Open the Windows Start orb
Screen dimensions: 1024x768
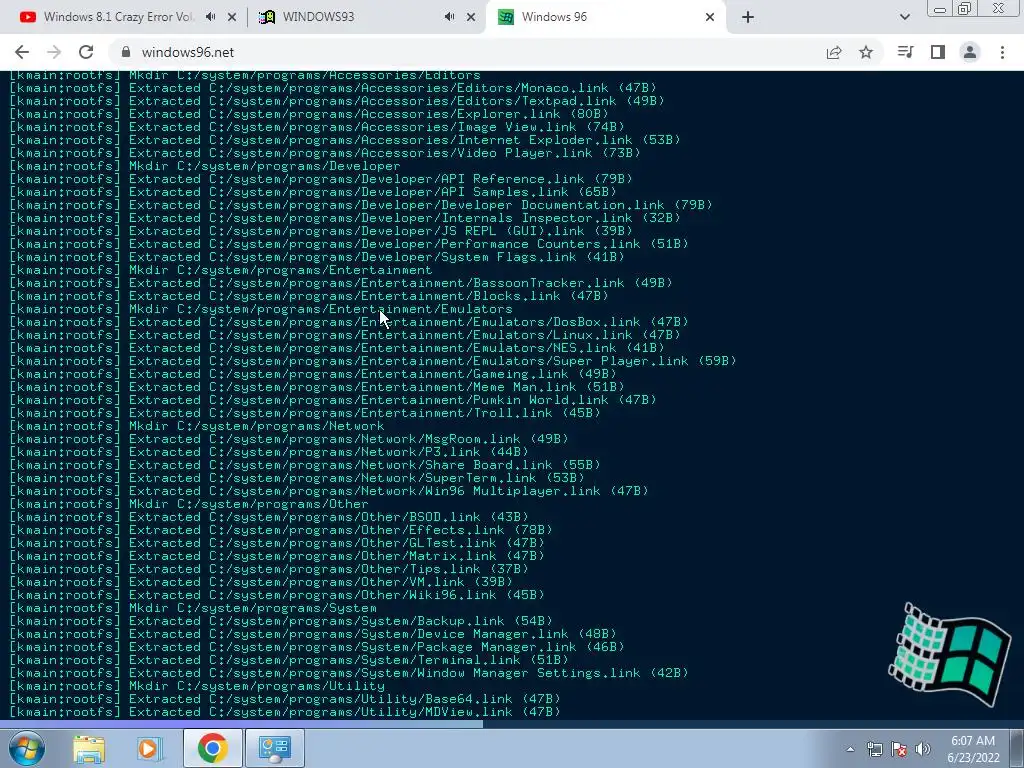[26, 748]
